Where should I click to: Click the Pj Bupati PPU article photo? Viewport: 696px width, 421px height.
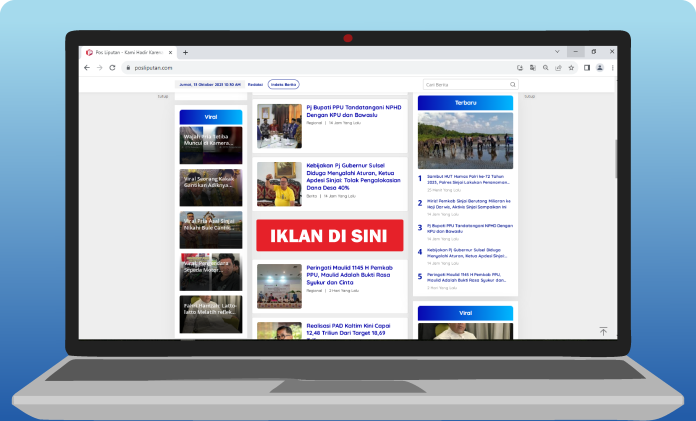click(x=279, y=126)
